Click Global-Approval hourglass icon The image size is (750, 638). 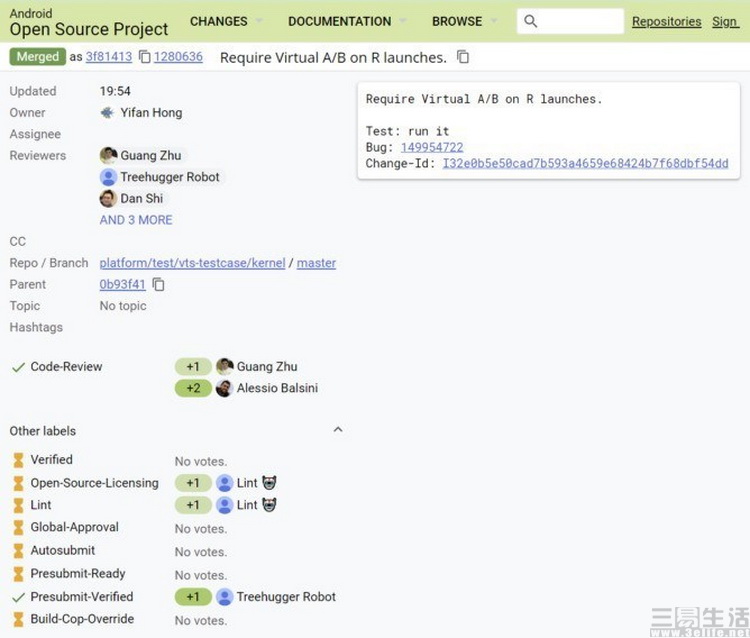point(18,528)
